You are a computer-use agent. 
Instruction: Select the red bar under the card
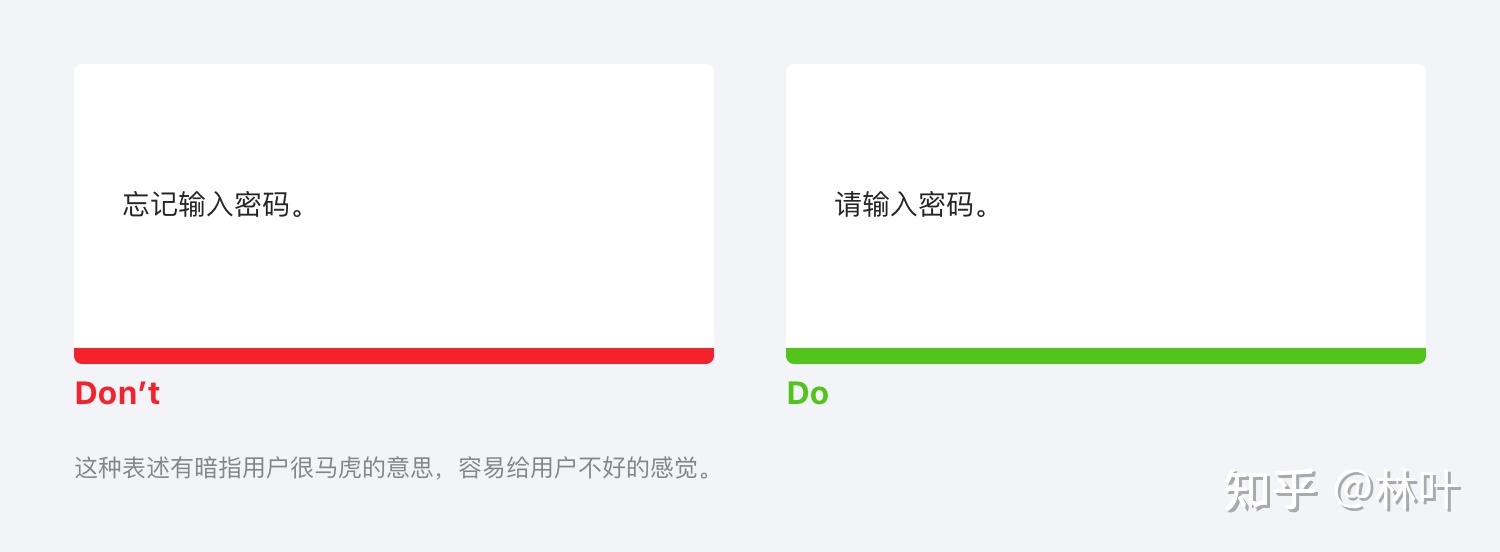pos(394,356)
